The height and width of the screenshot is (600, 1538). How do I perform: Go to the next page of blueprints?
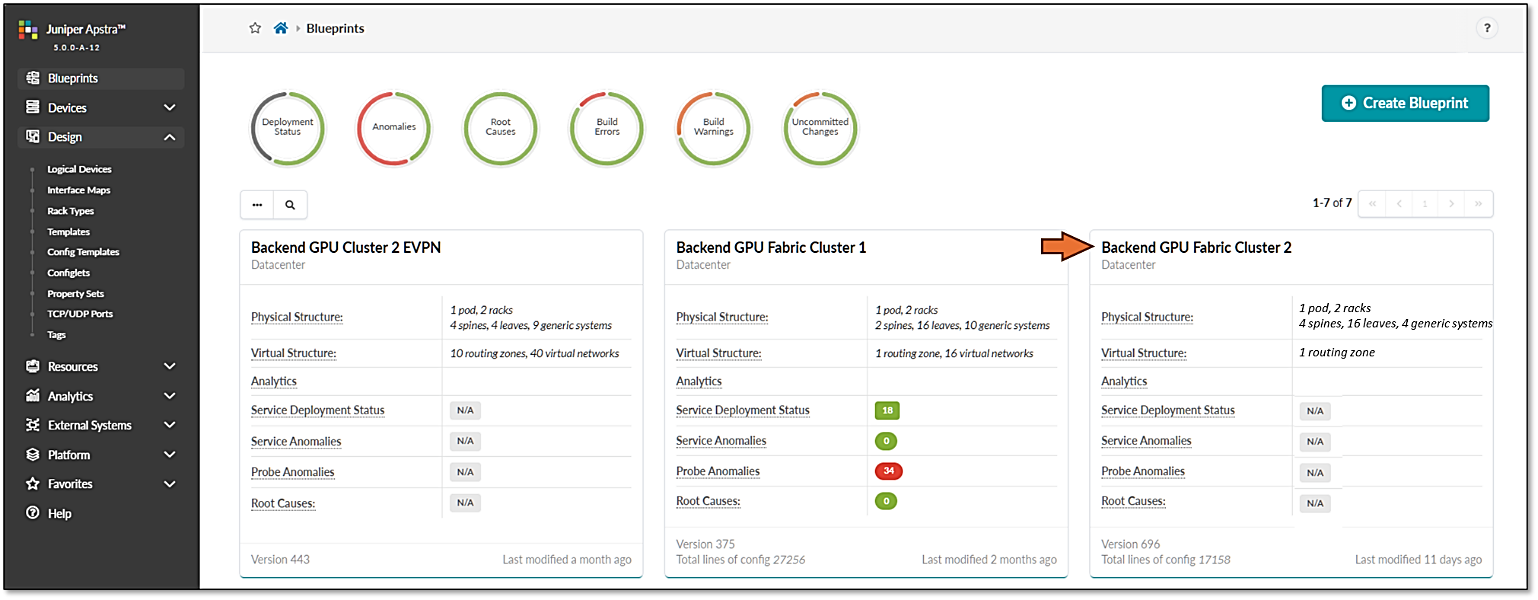tap(1451, 203)
